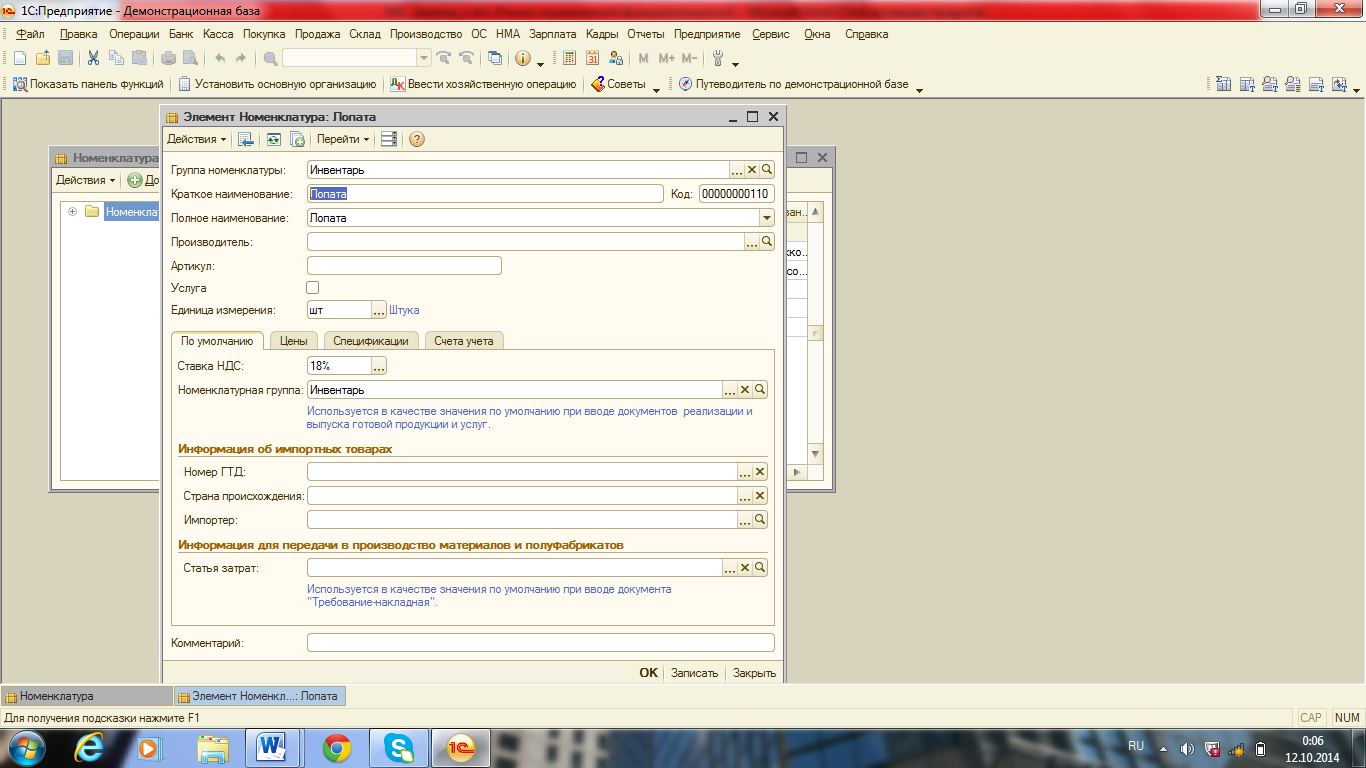Open Производитель with magnifier icon

pyautogui.click(x=767, y=242)
